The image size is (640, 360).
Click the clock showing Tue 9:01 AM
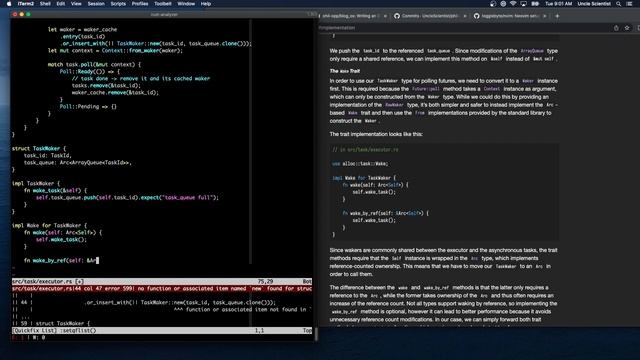coord(558,4)
